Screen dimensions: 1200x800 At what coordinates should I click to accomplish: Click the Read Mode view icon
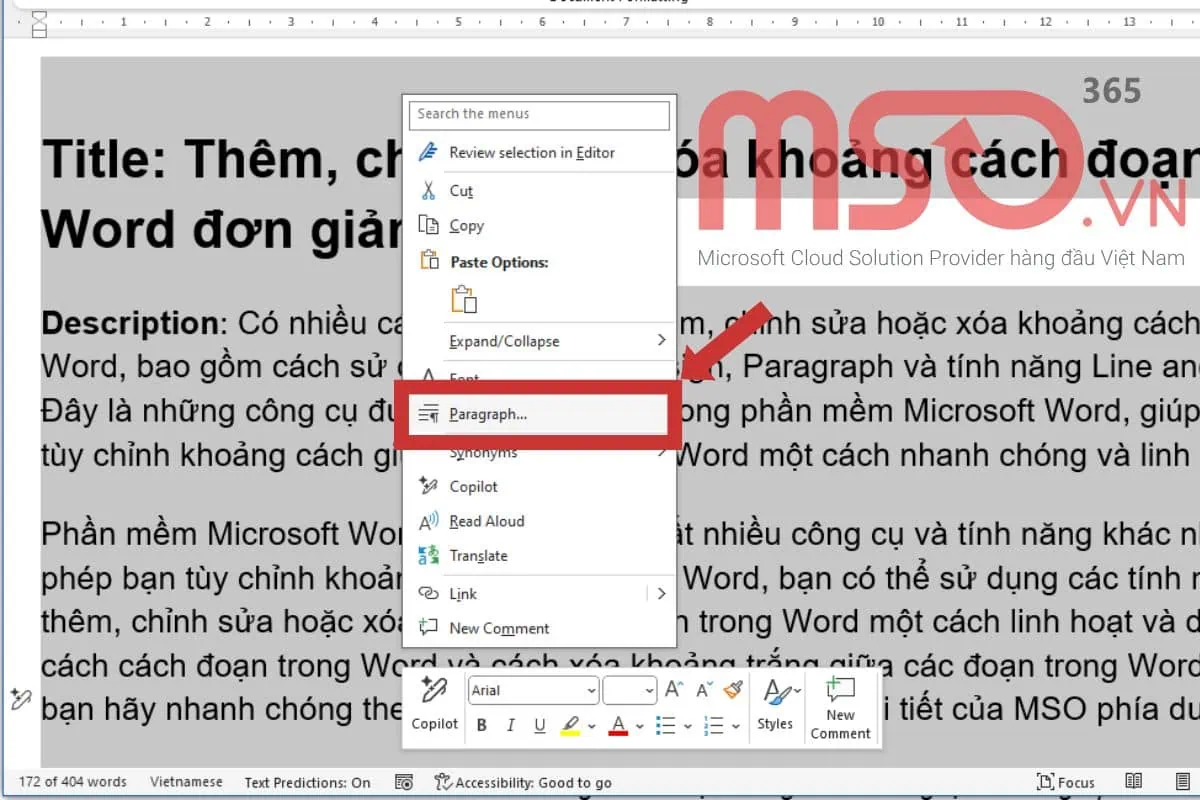click(1134, 782)
